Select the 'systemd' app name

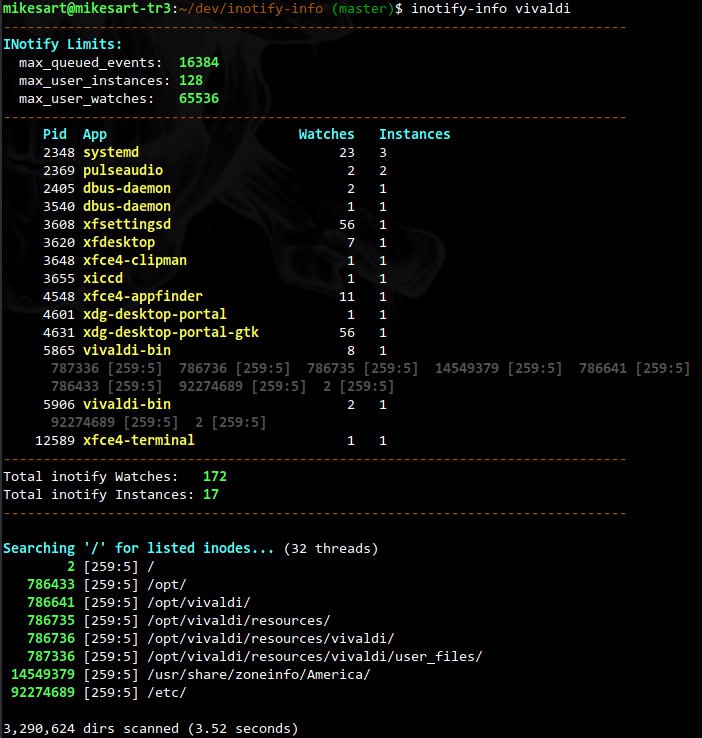111,152
